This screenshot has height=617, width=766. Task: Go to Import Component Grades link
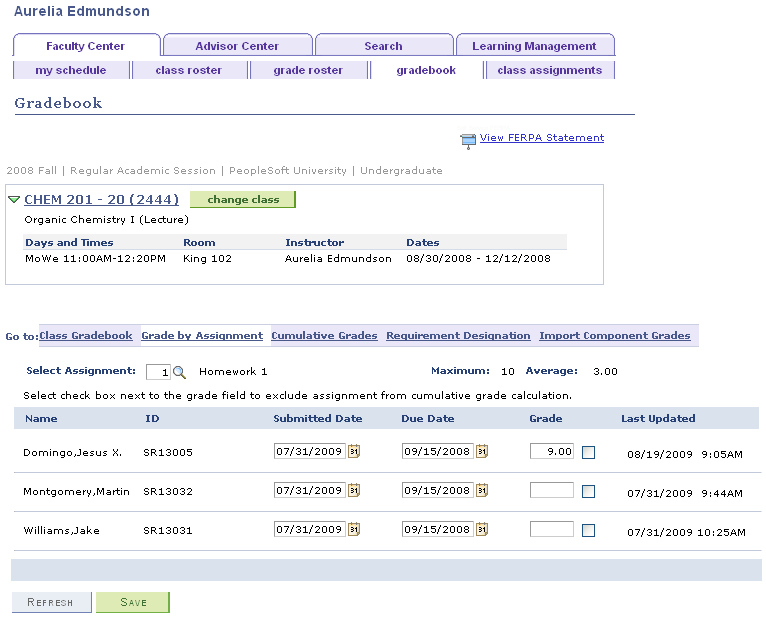[615, 336]
